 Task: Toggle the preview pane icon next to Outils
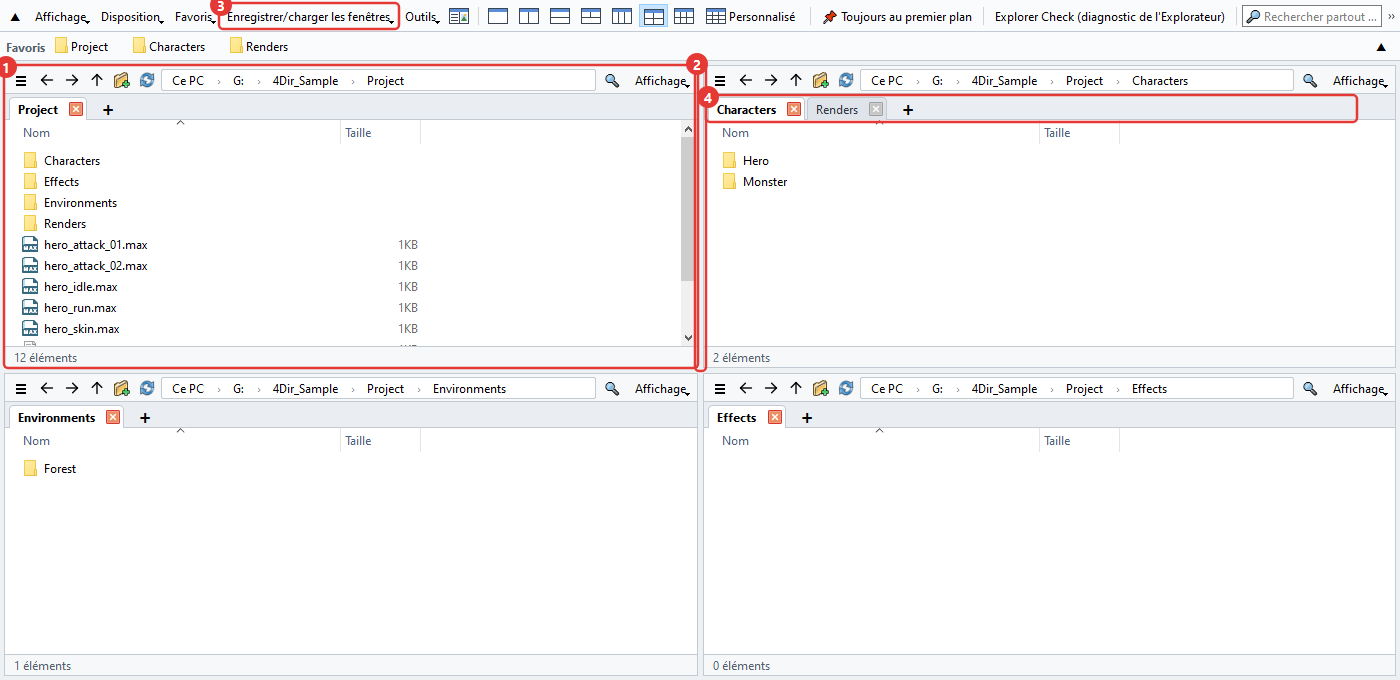tap(459, 17)
